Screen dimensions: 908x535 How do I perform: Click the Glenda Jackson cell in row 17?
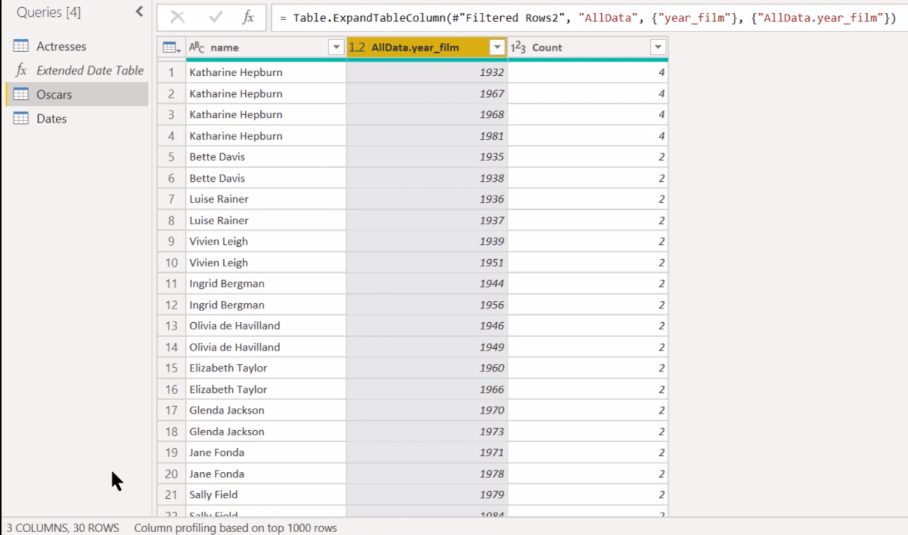point(266,411)
